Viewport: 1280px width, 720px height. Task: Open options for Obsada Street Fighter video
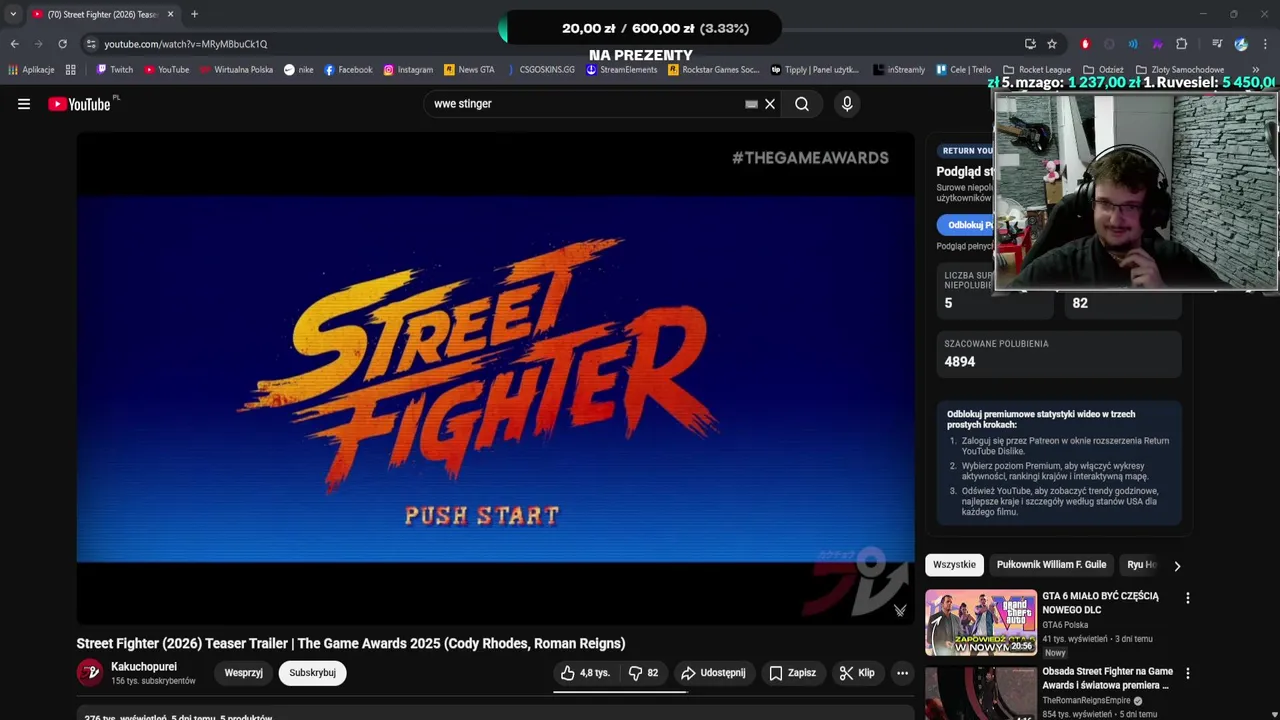(x=1187, y=674)
